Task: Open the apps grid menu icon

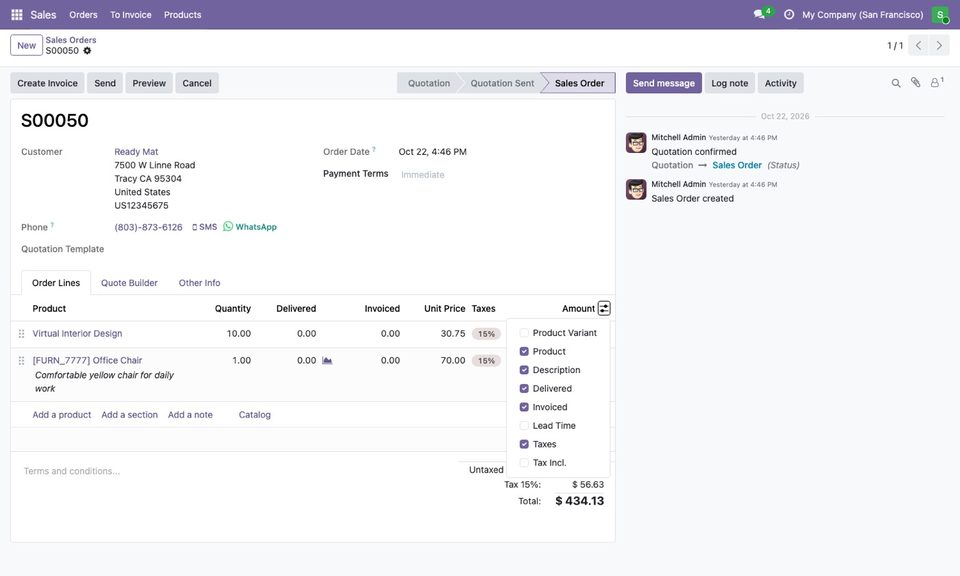Action: tap(17, 15)
